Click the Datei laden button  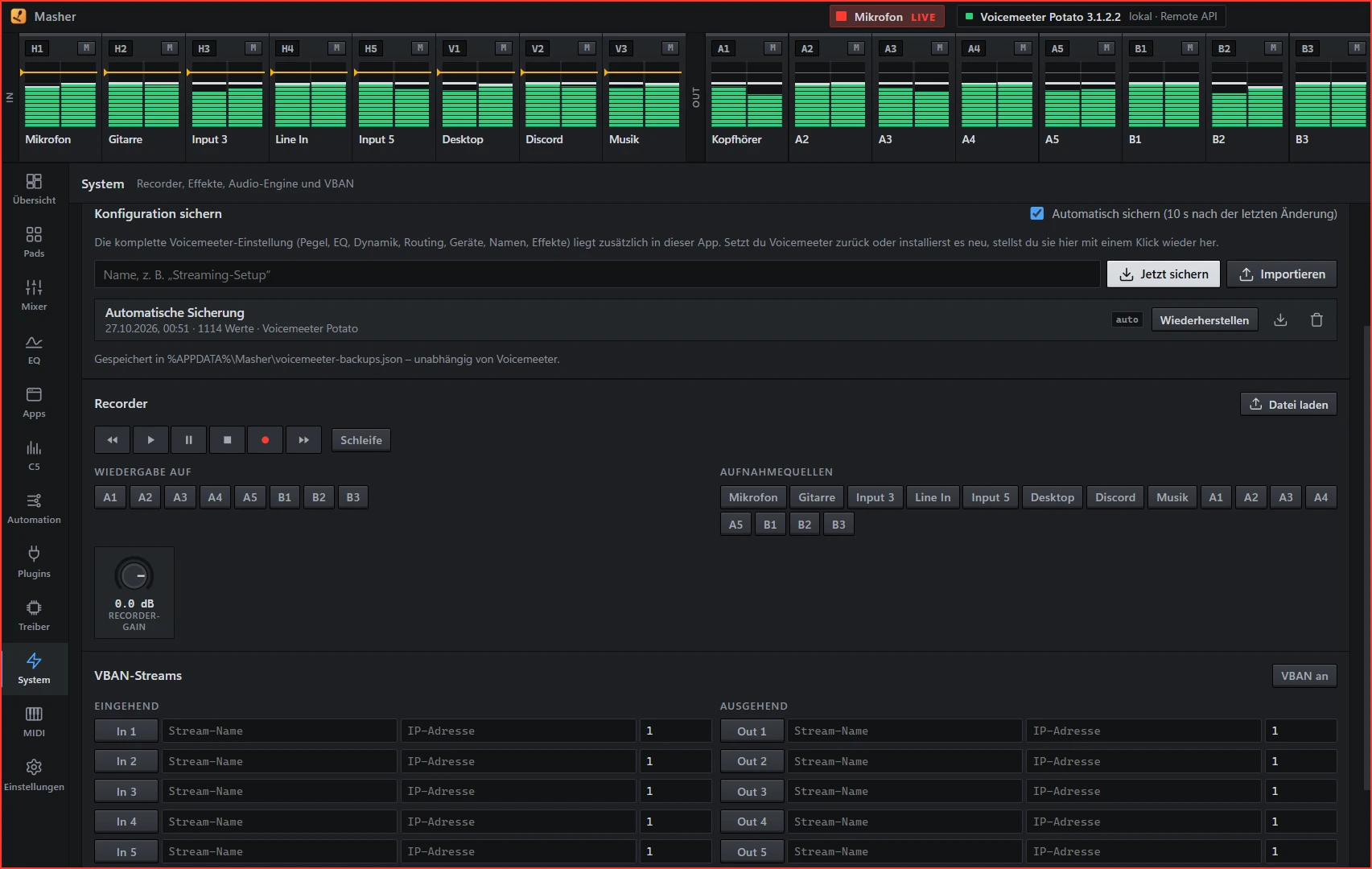click(1288, 405)
